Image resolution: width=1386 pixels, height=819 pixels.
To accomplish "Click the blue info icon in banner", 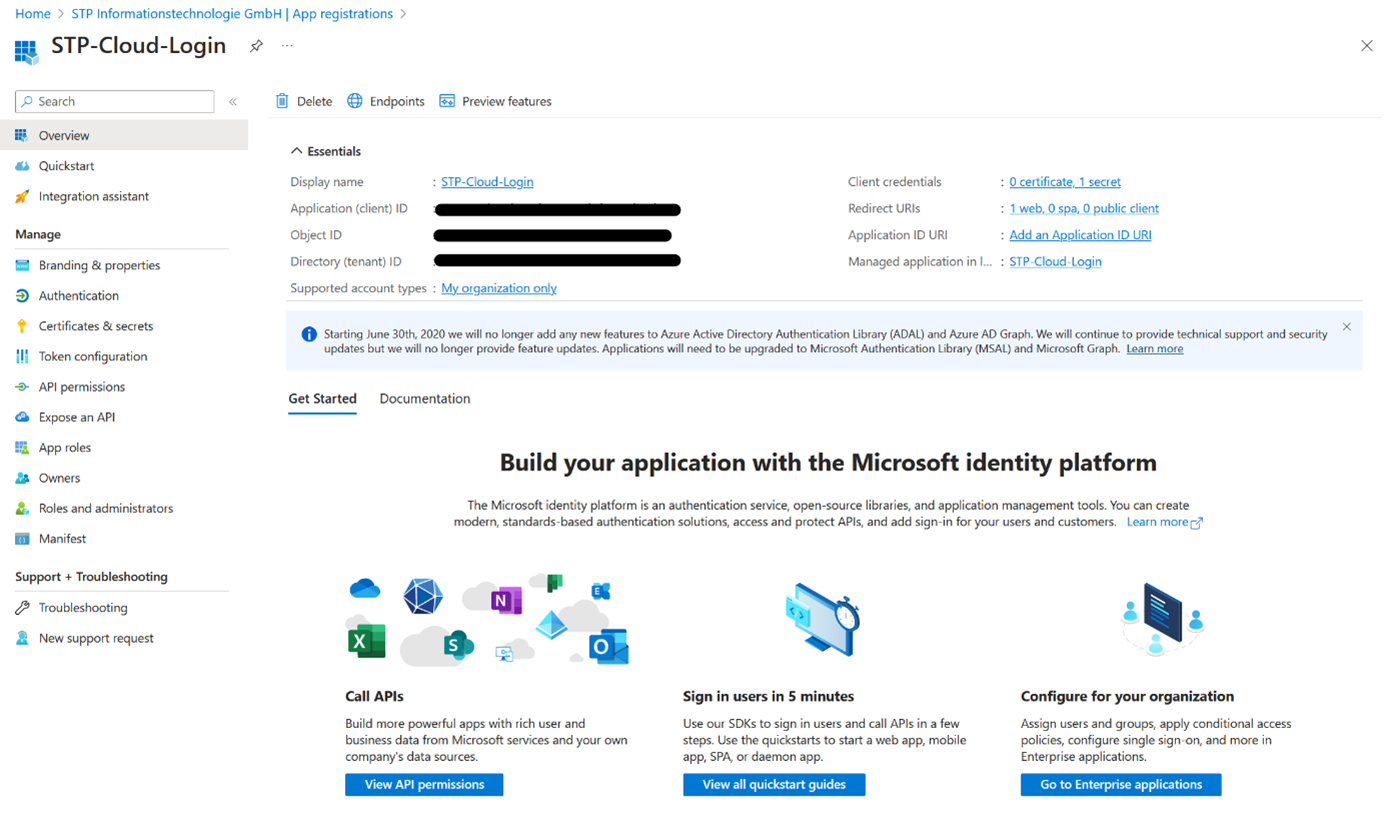I will [309, 334].
